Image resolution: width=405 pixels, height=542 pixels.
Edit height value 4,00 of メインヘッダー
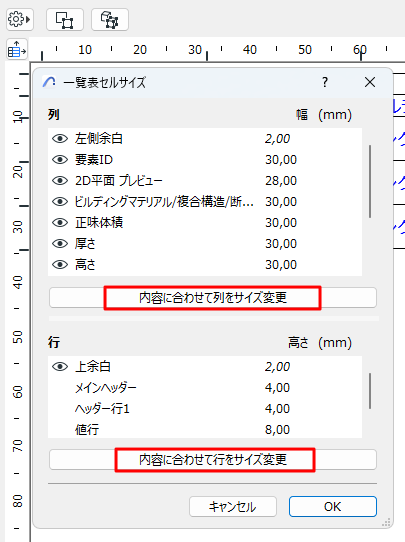277,387
